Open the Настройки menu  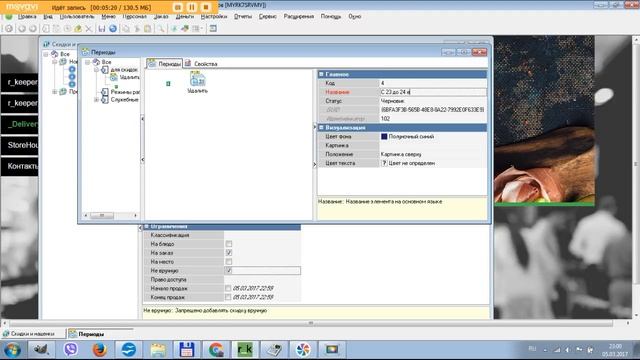(213, 16)
